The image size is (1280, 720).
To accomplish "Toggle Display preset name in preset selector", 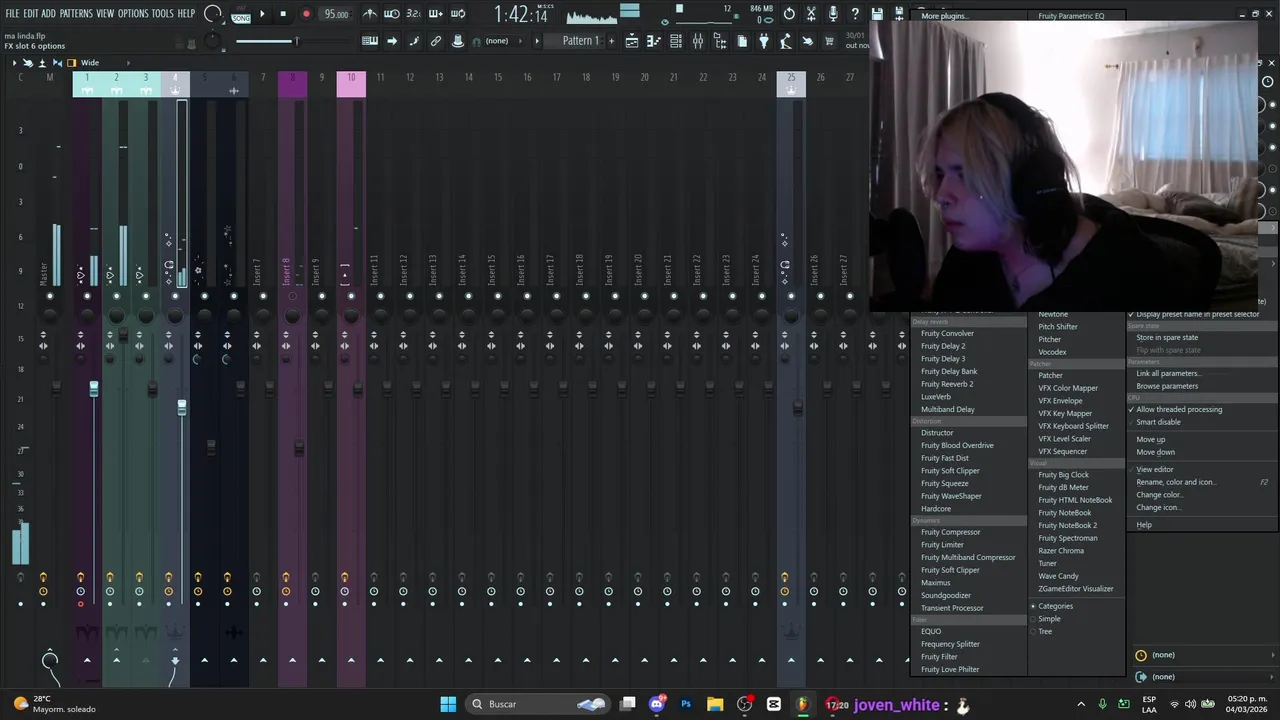I will point(1197,314).
